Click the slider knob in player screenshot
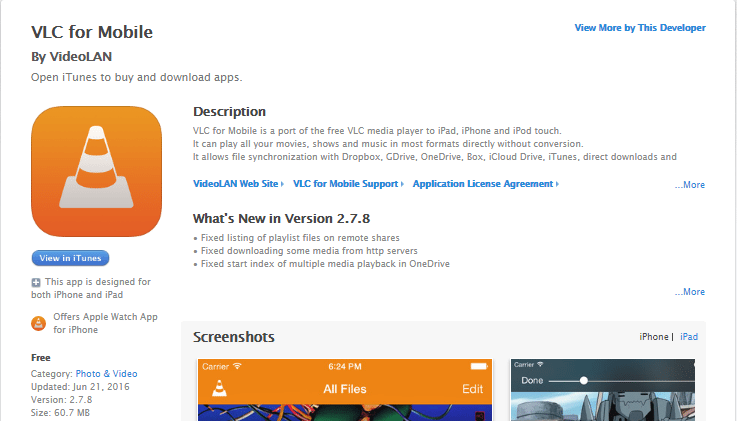The height and width of the screenshot is (421, 737). click(x=583, y=381)
